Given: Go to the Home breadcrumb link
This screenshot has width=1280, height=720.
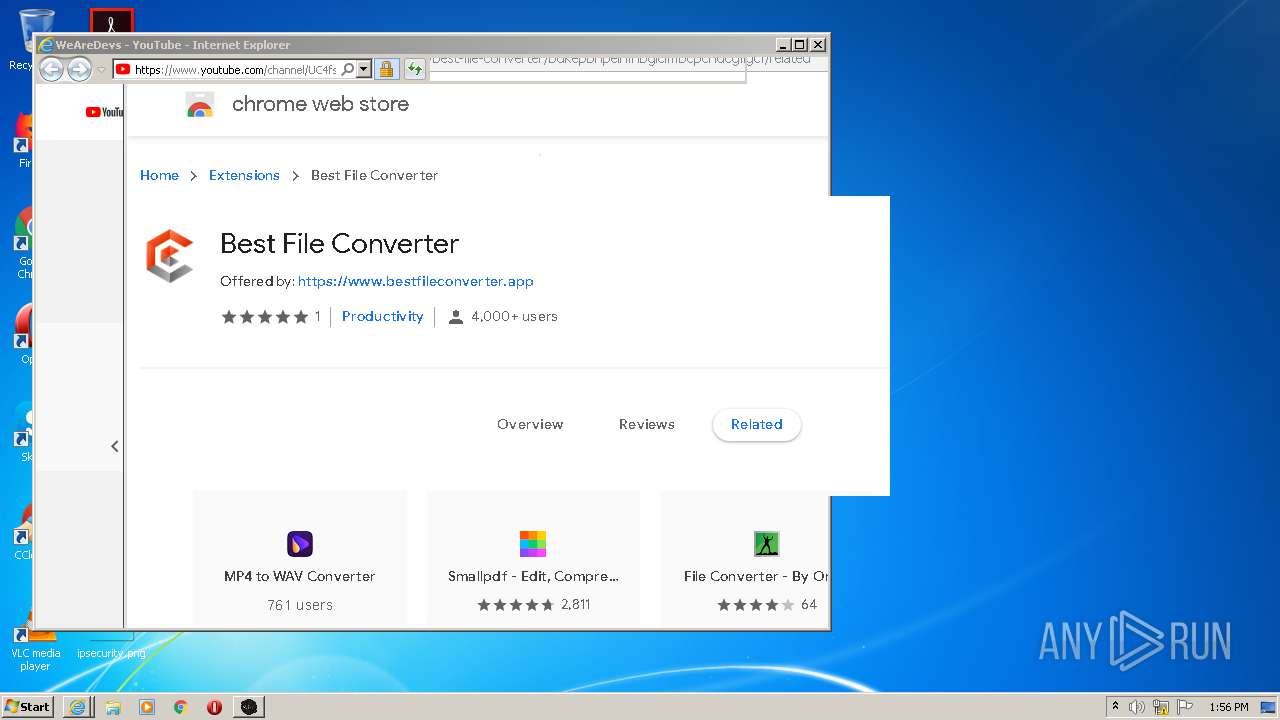Looking at the screenshot, I should (159, 175).
